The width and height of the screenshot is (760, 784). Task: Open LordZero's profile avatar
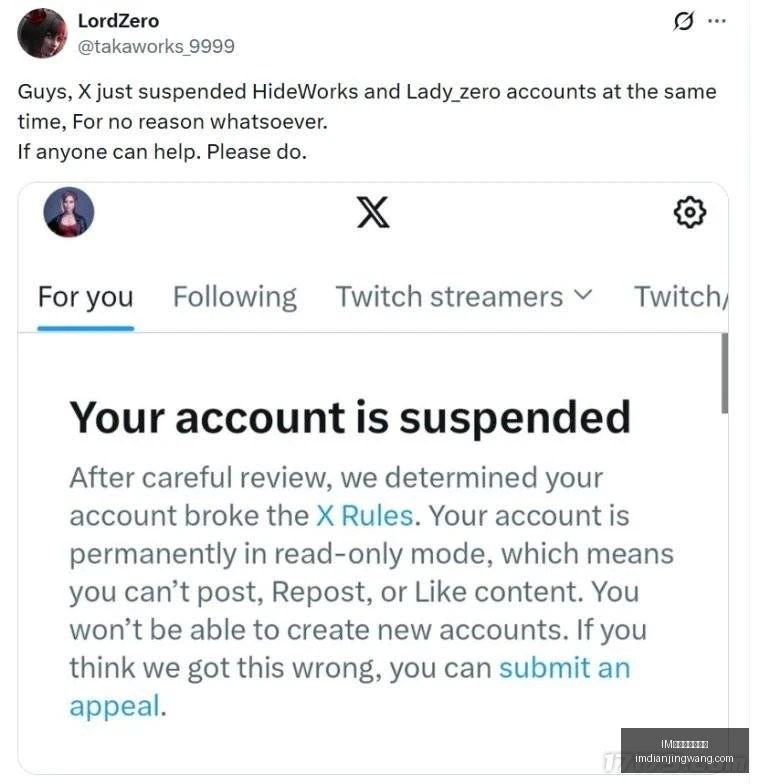(42, 33)
